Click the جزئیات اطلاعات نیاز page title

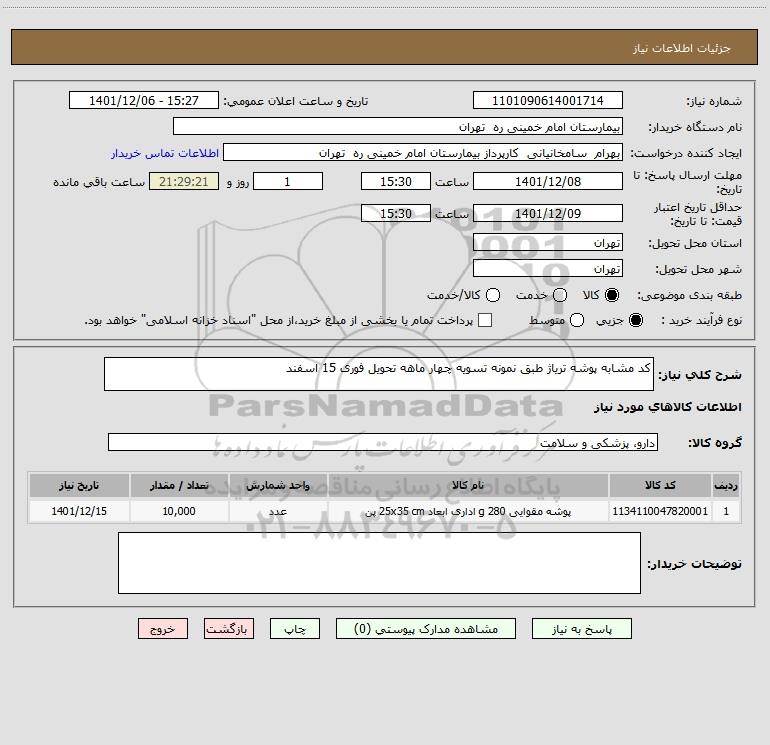point(681,48)
